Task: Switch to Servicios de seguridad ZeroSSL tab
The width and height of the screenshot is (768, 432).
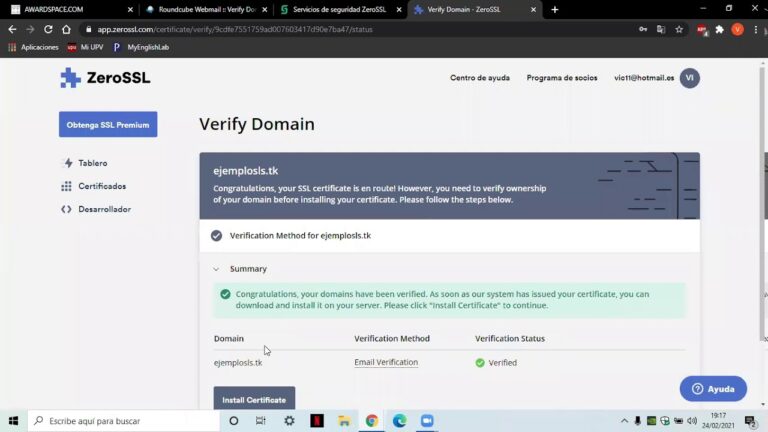Action: [339, 9]
